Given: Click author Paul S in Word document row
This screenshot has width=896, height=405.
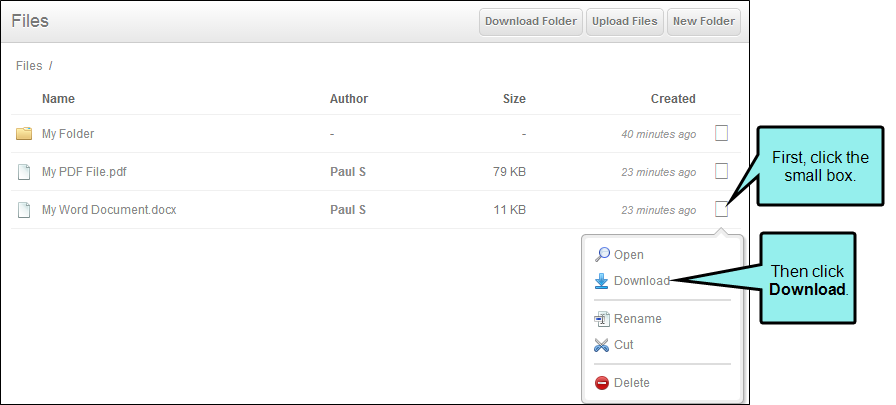Looking at the screenshot, I should pyautogui.click(x=348, y=210).
